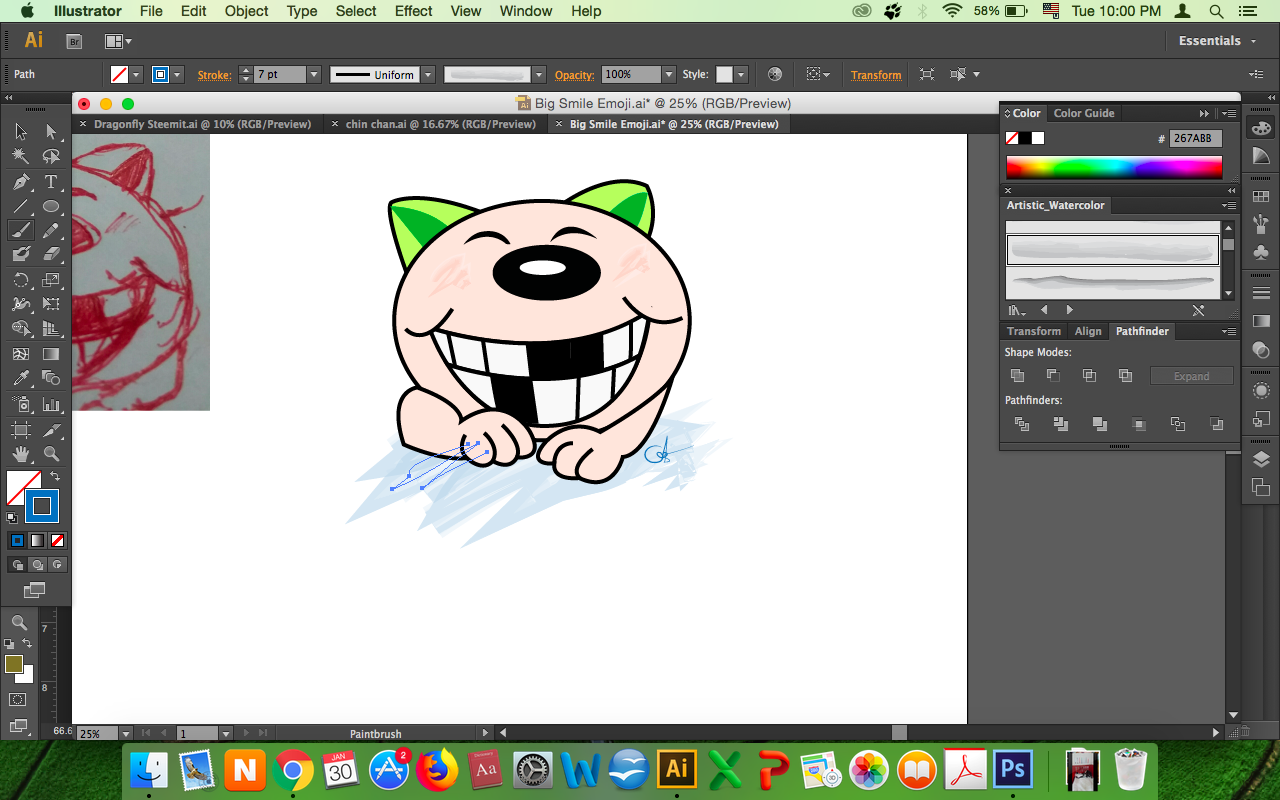Screen dimensions: 1280x800
Task: Choose the Shape Builder tool
Action: 21,329
